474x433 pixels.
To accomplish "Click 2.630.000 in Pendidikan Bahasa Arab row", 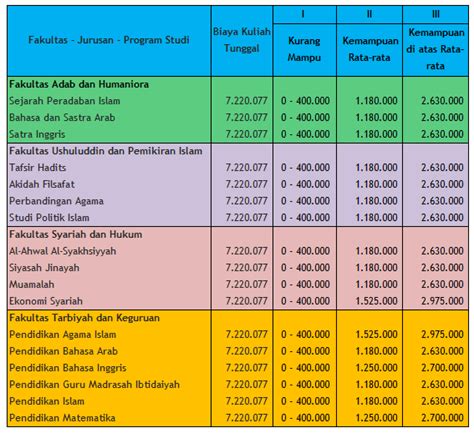I will tap(442, 351).
